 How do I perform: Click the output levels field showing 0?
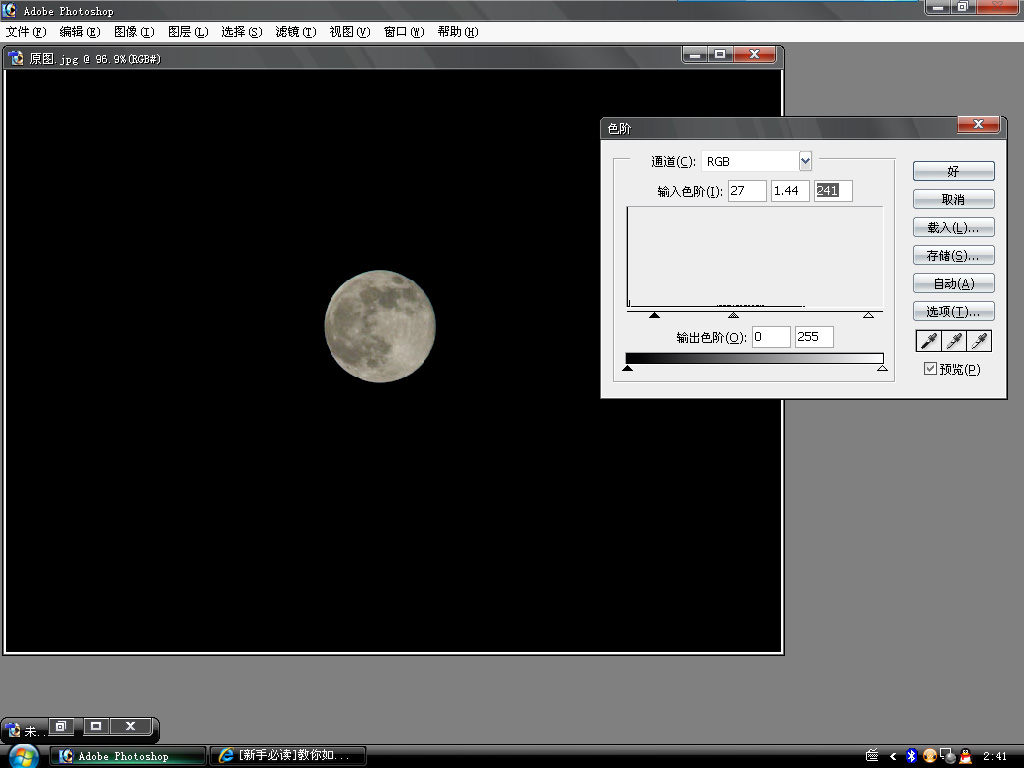(771, 337)
